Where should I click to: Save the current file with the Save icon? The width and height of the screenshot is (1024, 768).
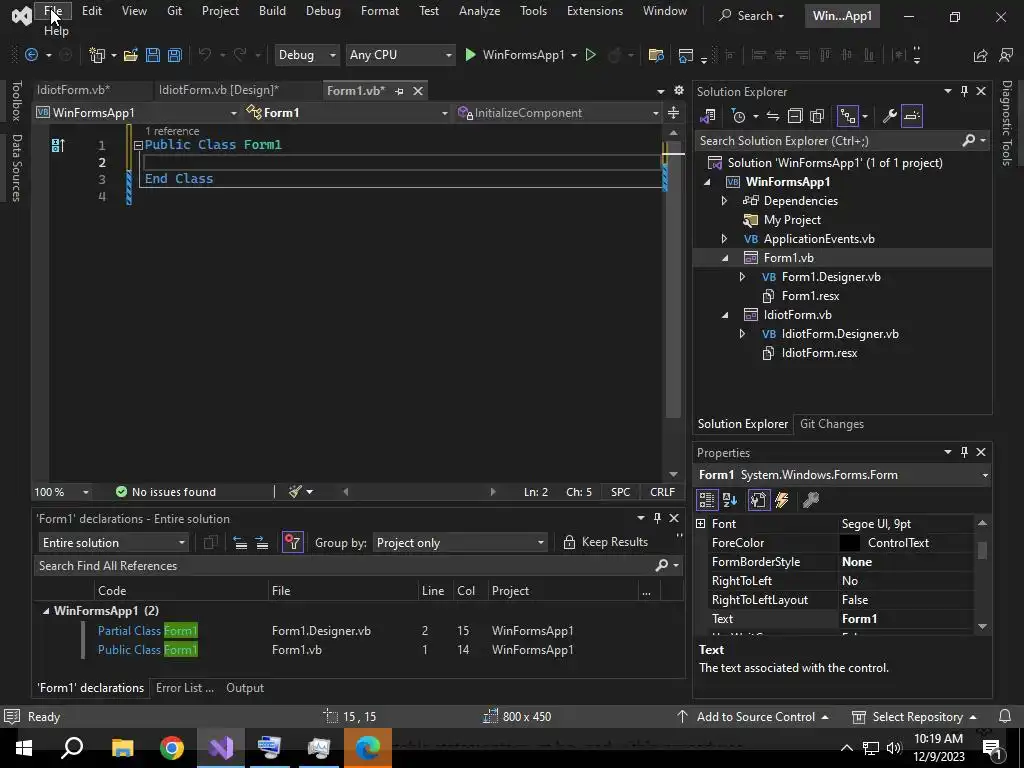coord(153,56)
